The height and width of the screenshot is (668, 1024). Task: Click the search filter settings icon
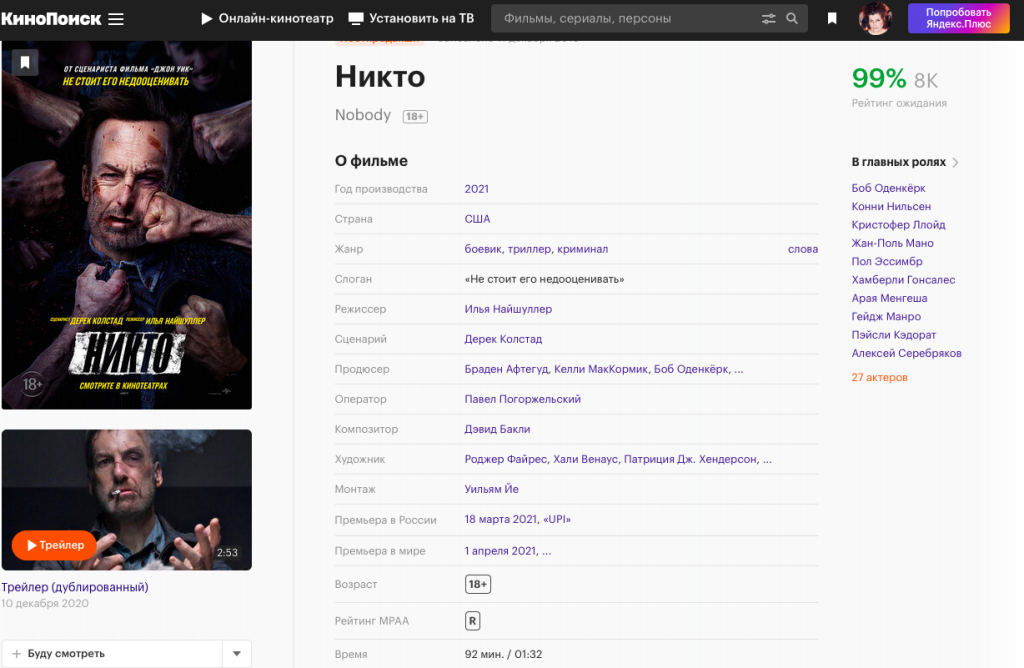[768, 19]
